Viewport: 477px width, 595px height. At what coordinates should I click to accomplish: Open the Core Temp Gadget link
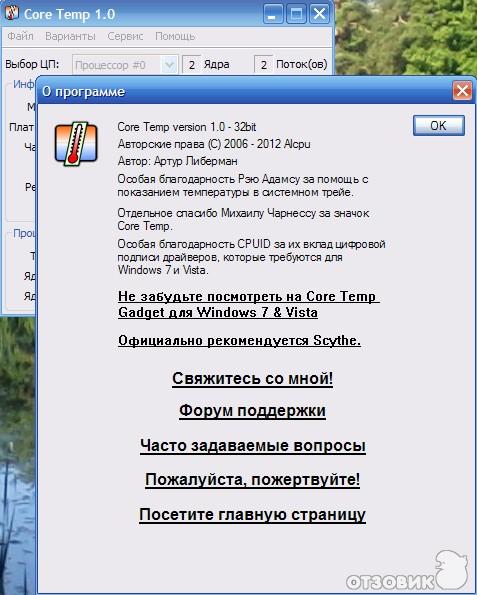249,304
